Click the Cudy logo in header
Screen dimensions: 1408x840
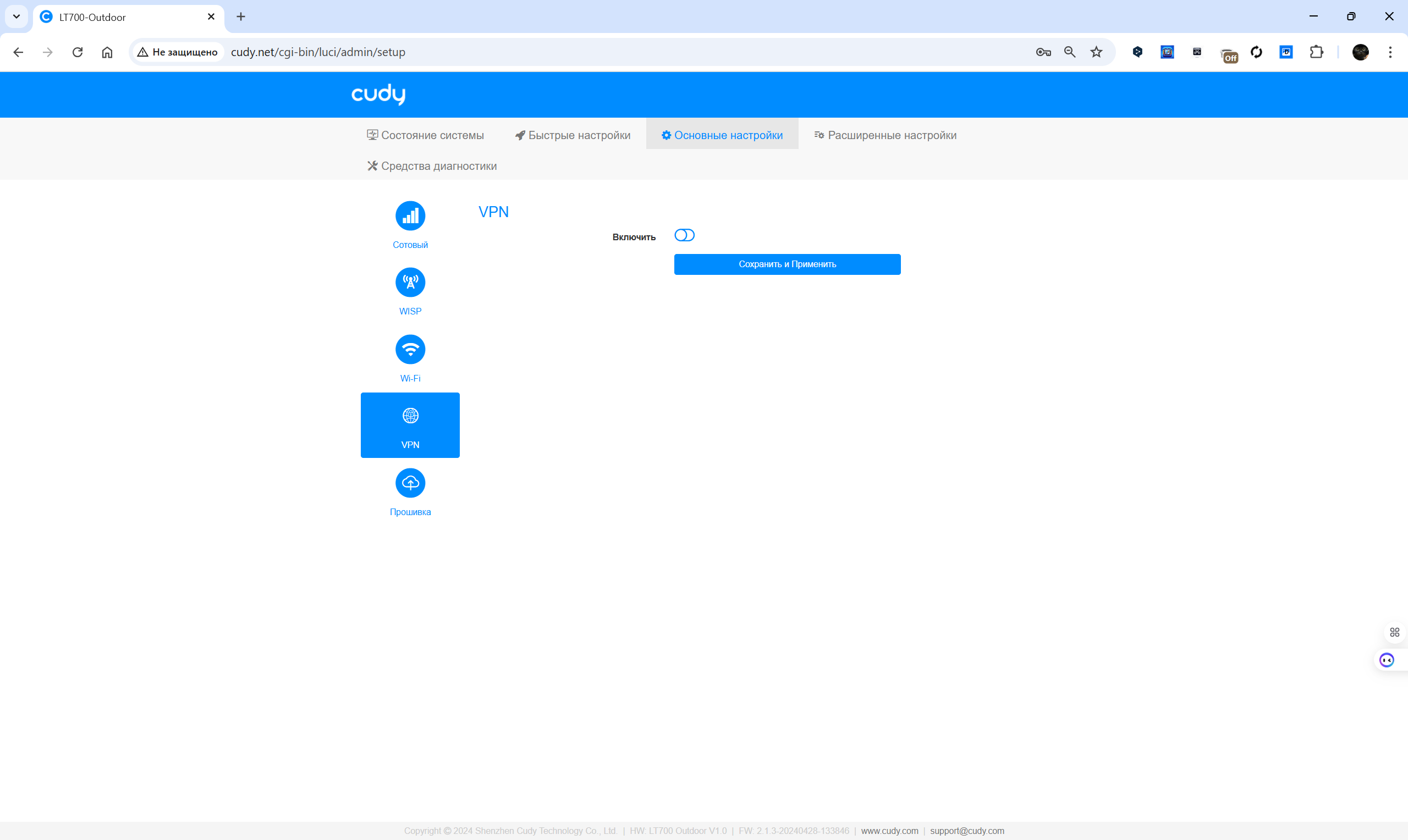tap(378, 94)
